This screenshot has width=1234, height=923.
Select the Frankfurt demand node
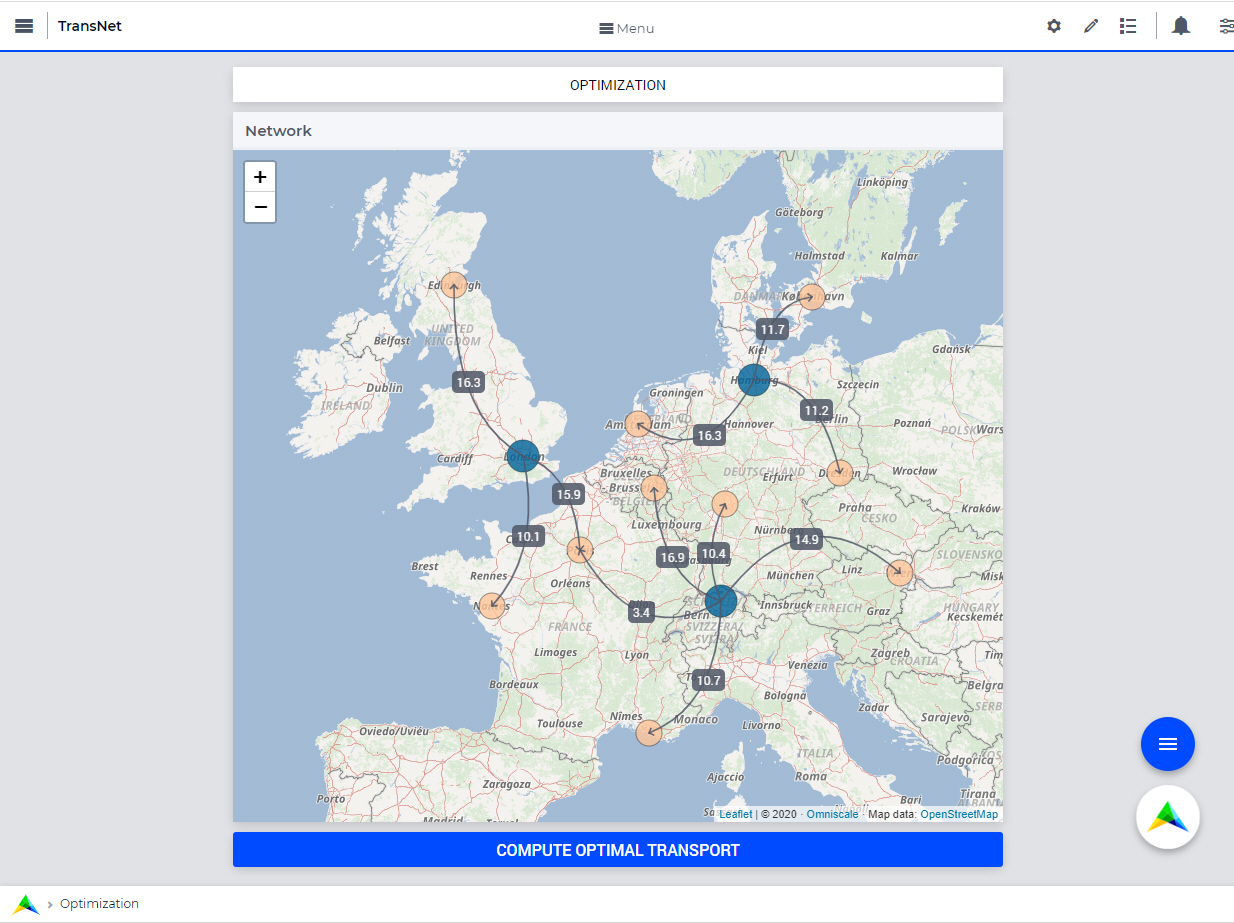[725, 504]
